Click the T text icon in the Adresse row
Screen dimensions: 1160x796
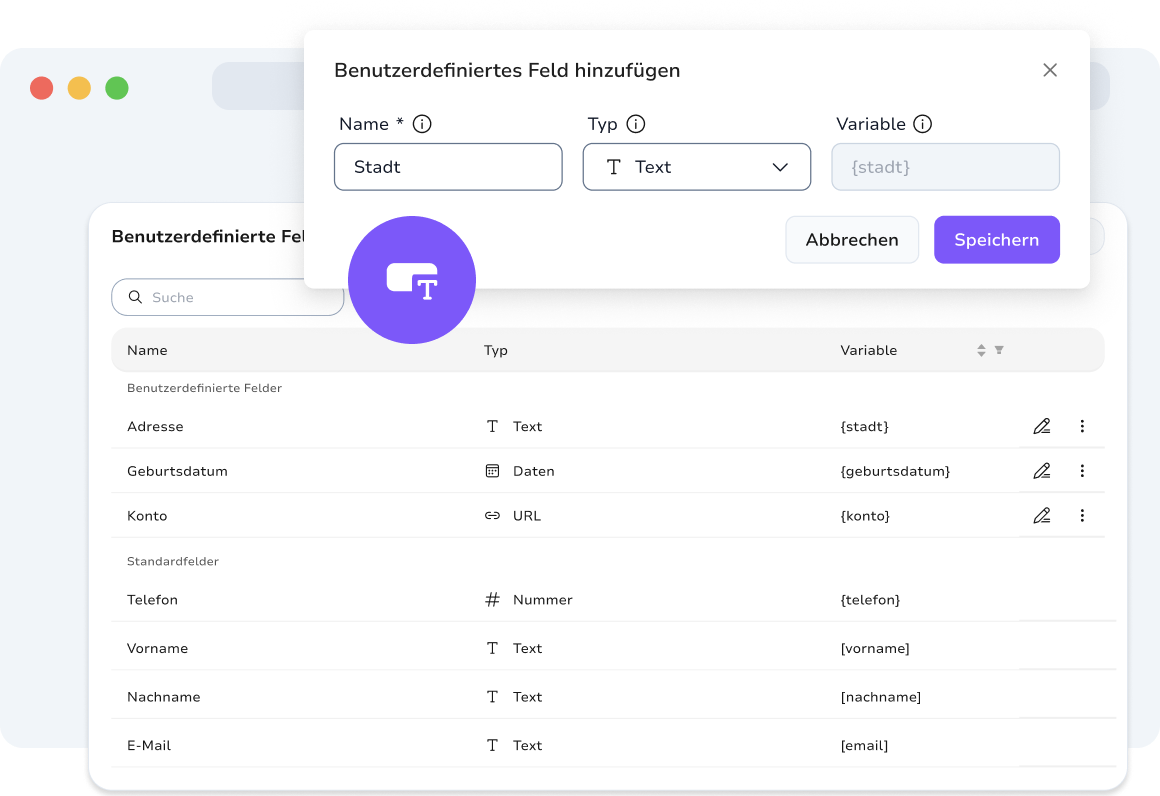tap(492, 426)
